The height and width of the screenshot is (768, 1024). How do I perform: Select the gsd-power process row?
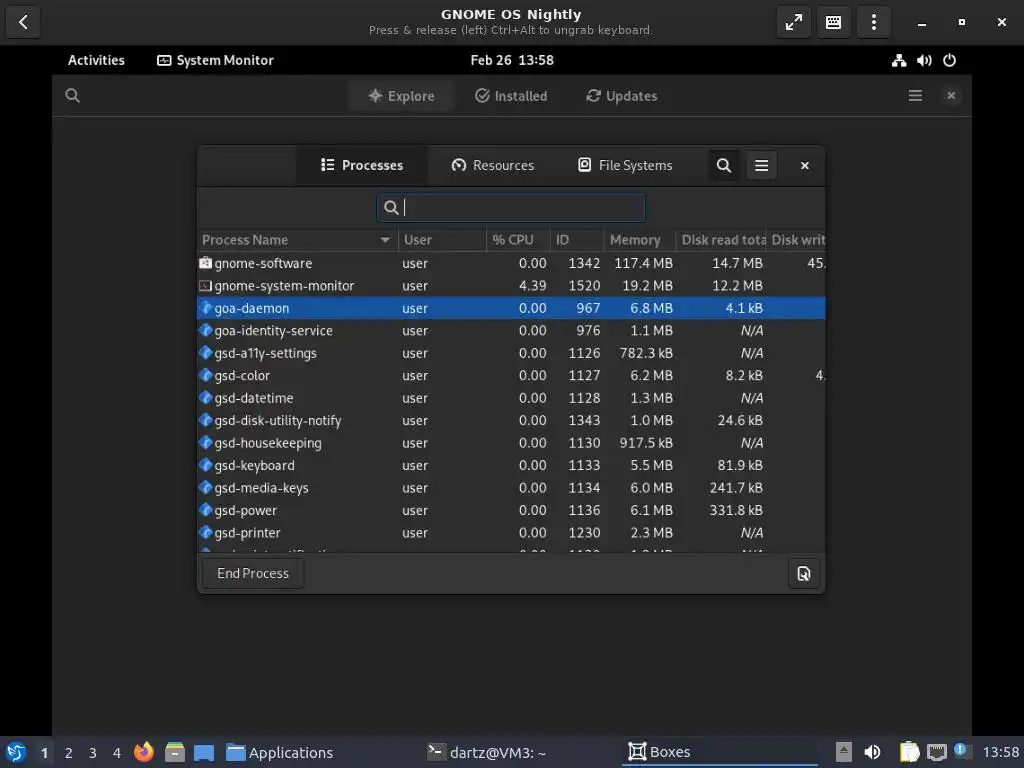(x=511, y=510)
